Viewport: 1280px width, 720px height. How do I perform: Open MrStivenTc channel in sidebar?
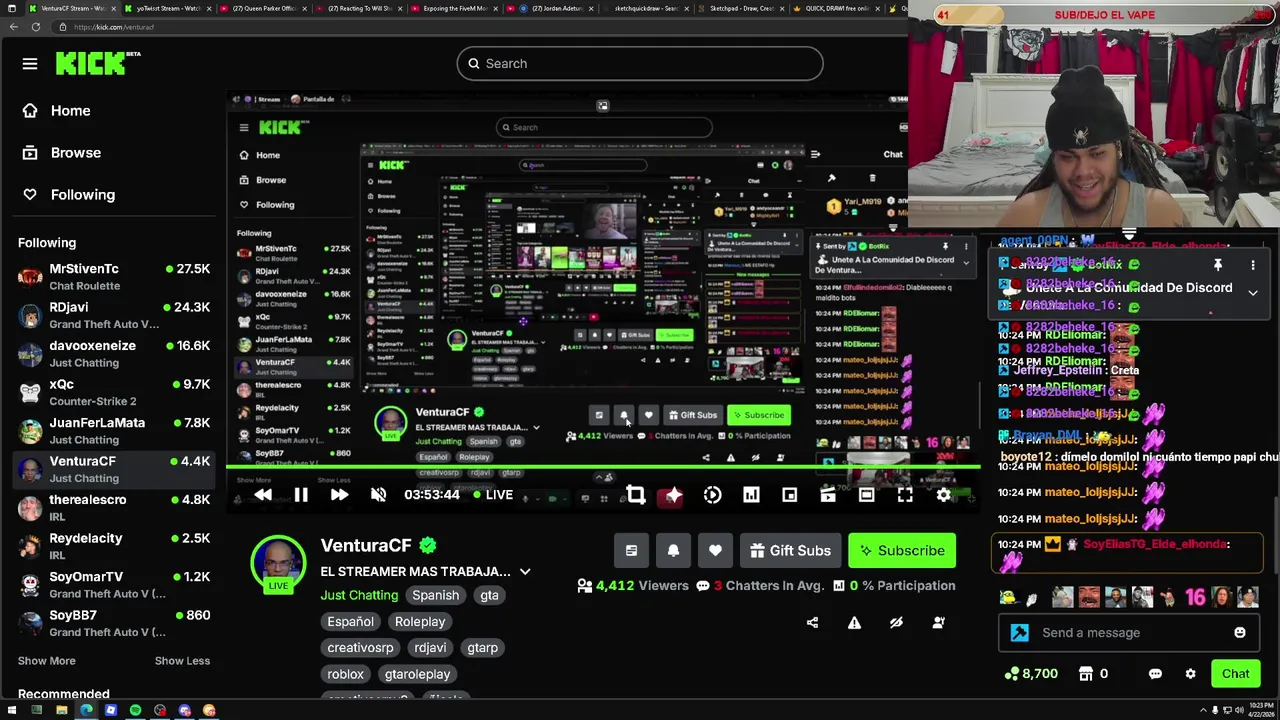[x=113, y=277]
